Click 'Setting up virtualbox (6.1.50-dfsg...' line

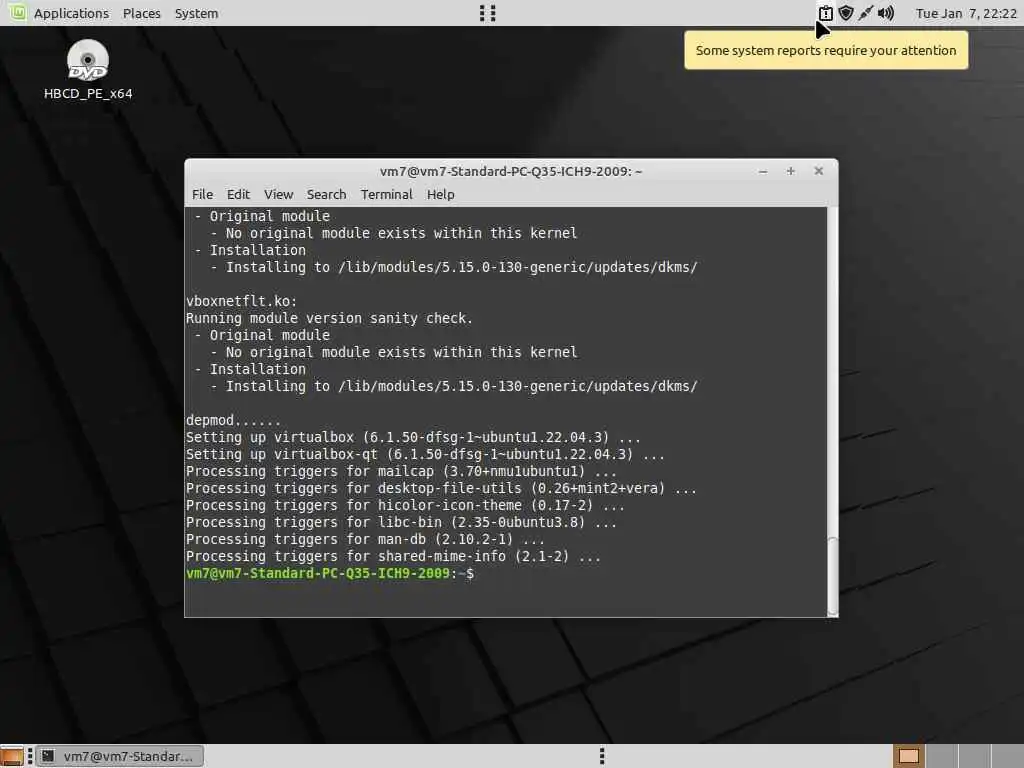[x=413, y=437]
